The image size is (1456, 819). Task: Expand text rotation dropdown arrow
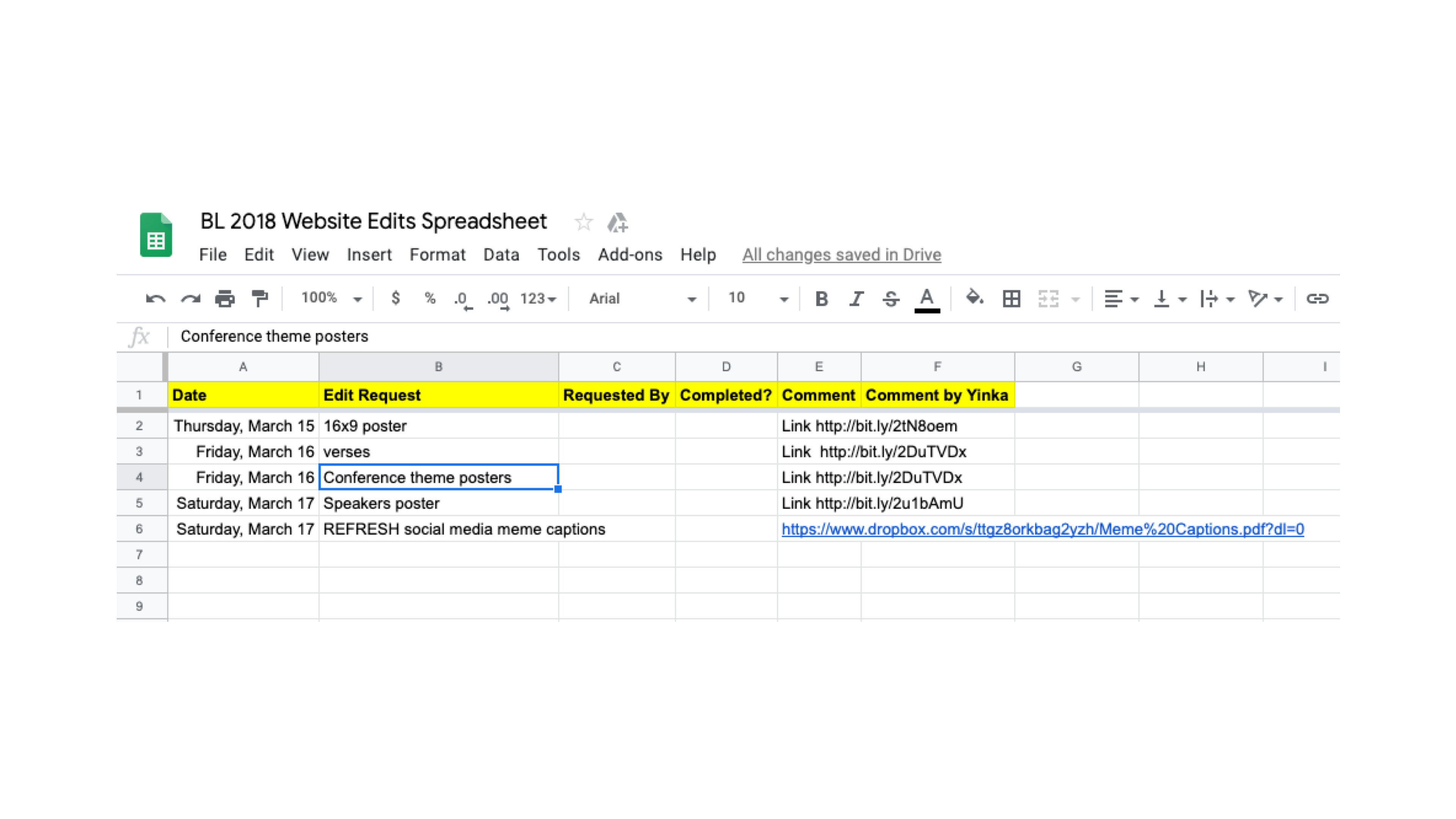coord(1279,299)
